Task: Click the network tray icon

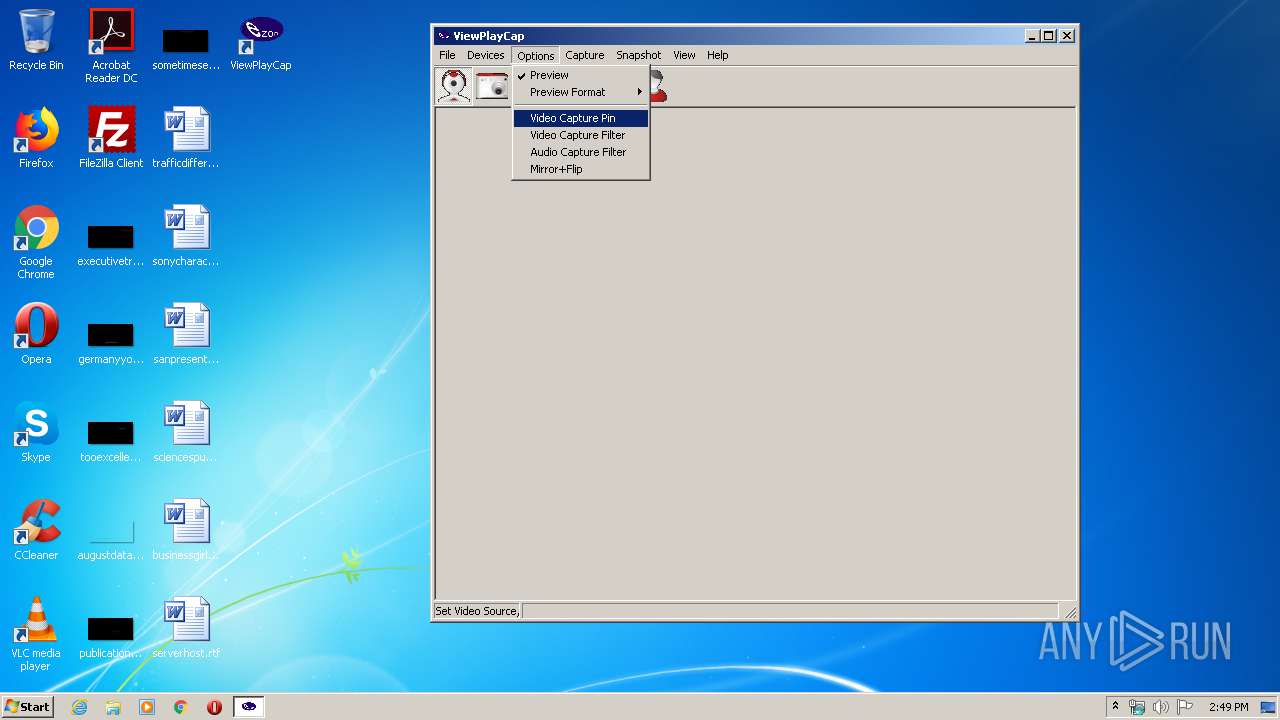Action: 1137,707
